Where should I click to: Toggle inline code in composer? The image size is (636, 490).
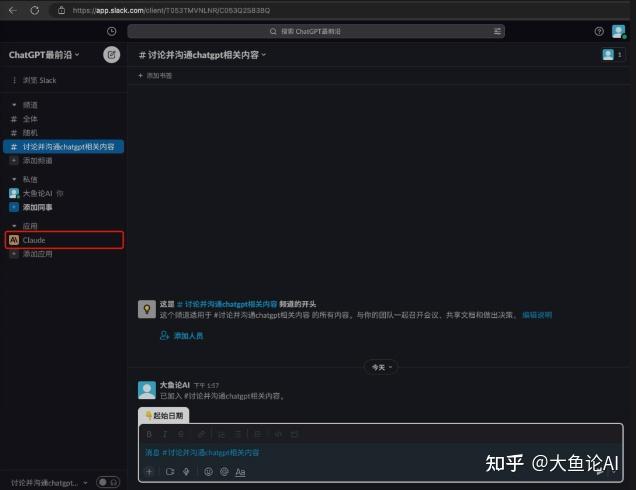pos(278,434)
